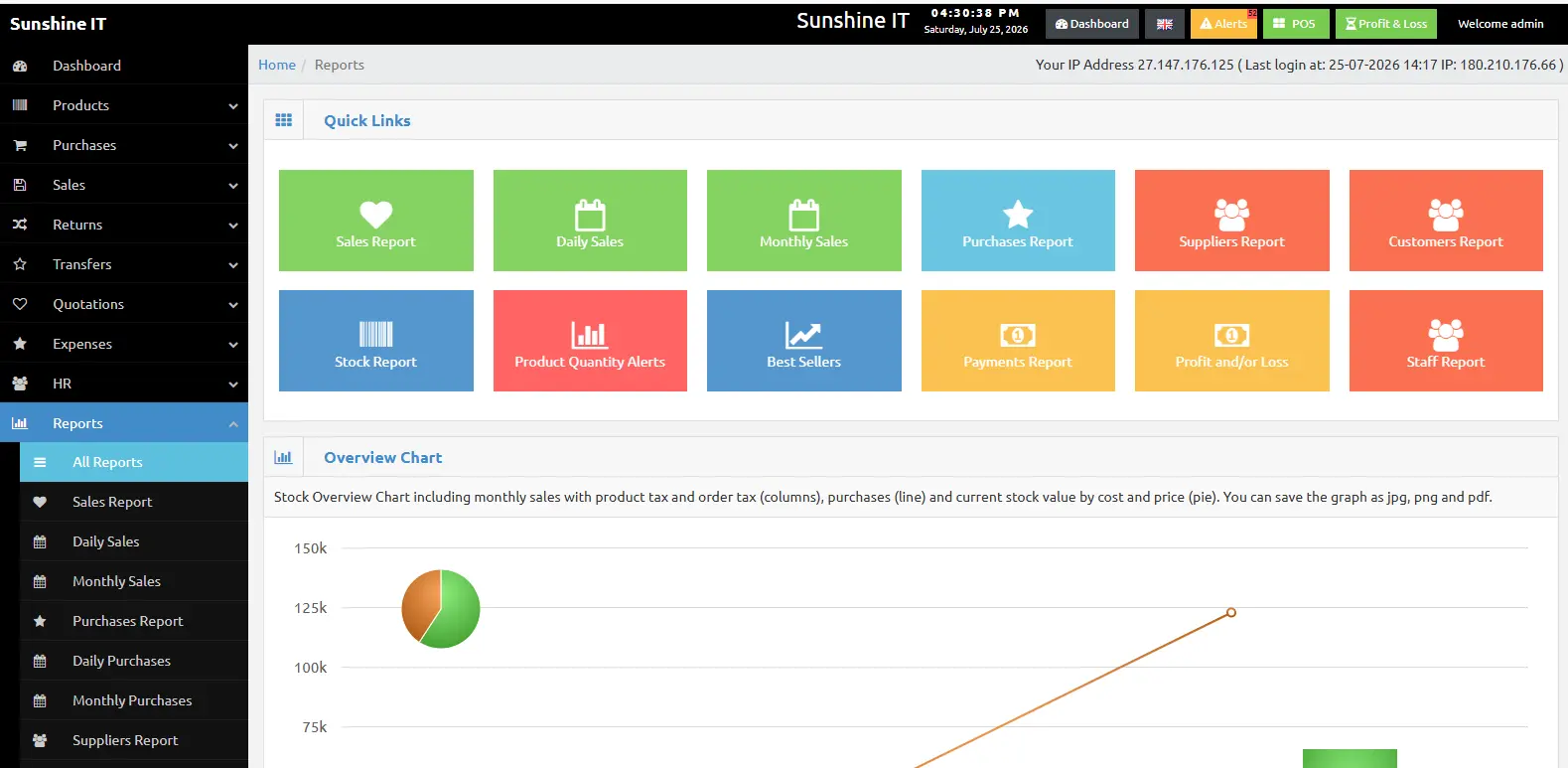This screenshot has width=1568, height=768.
Task: Open the Purchases Report quick link tile
Action: (1018, 221)
